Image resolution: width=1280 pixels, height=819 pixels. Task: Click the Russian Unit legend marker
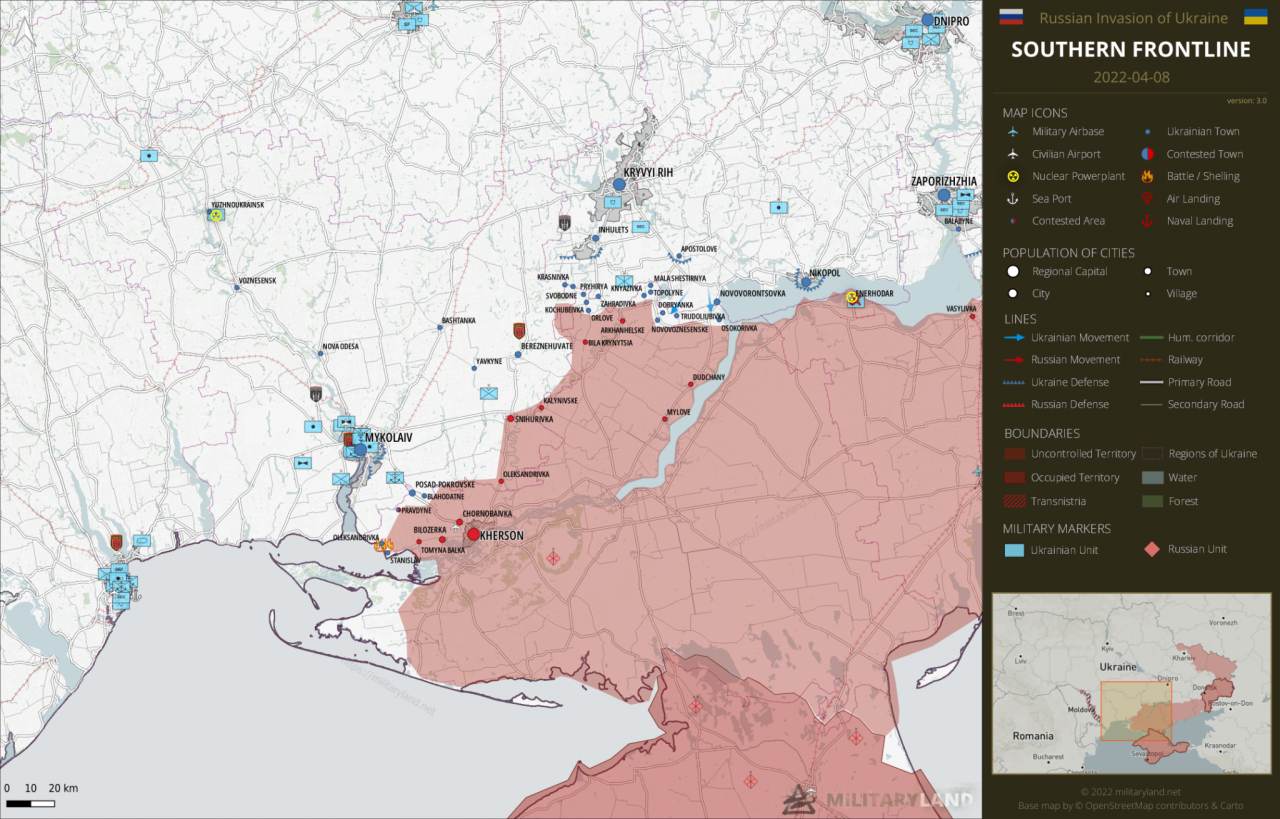tap(1151, 549)
